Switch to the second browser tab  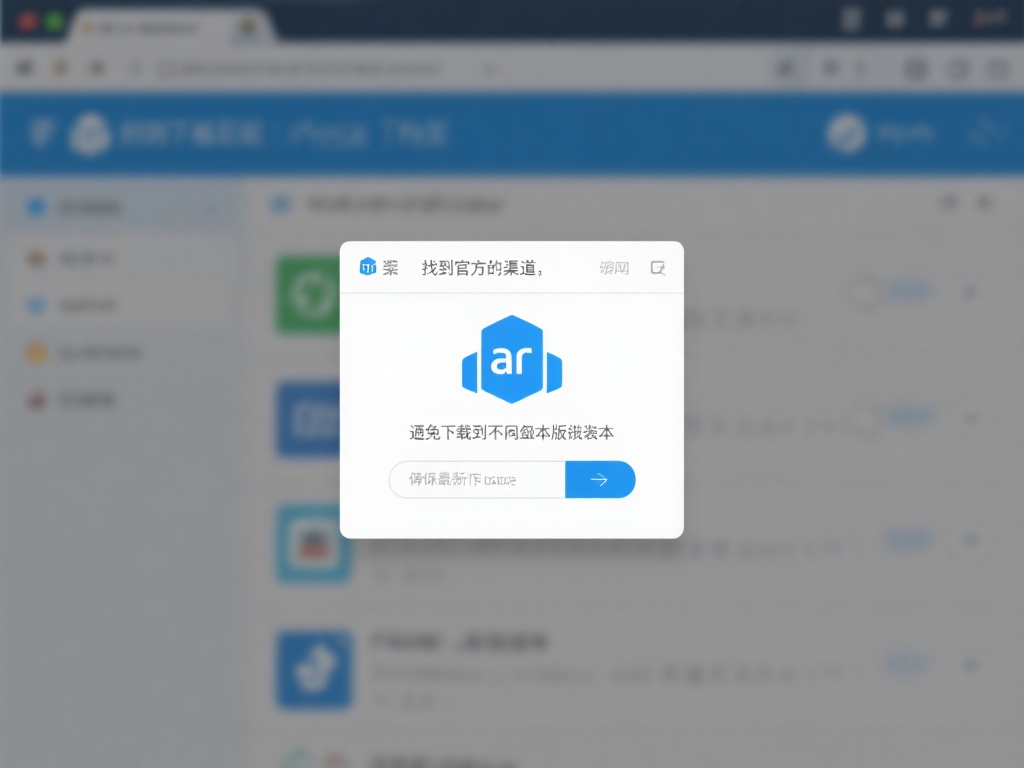click(x=247, y=29)
